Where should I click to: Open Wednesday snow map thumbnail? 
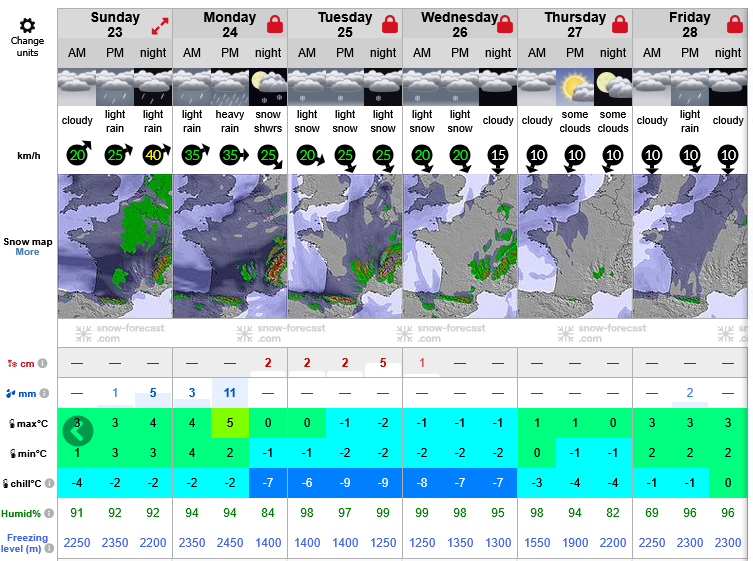coord(460,246)
